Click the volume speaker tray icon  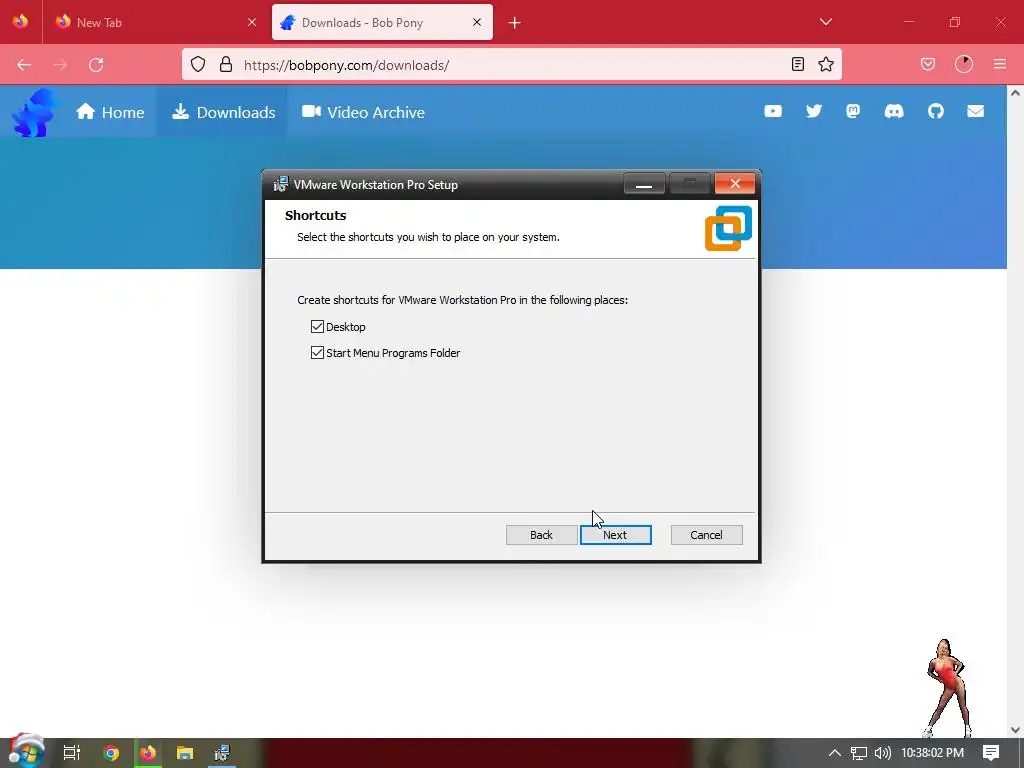click(x=882, y=753)
